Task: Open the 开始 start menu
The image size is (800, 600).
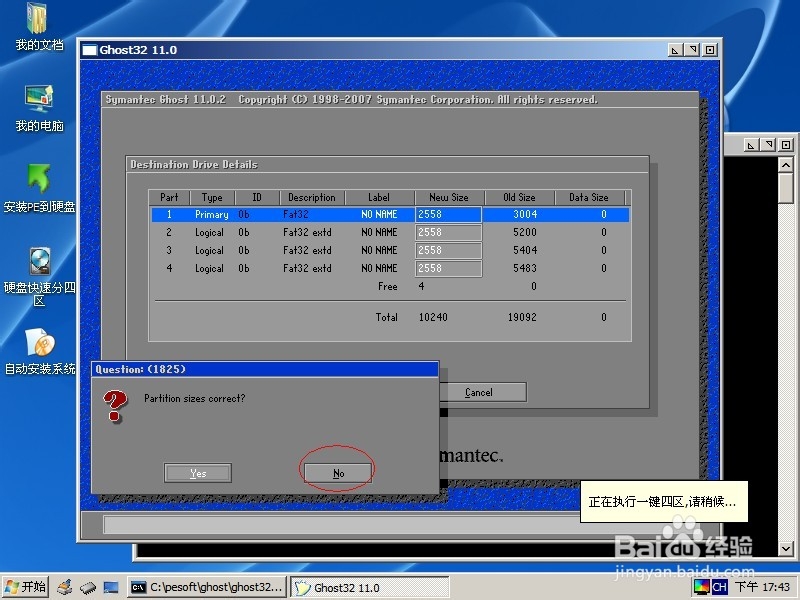Action: (x=27, y=587)
